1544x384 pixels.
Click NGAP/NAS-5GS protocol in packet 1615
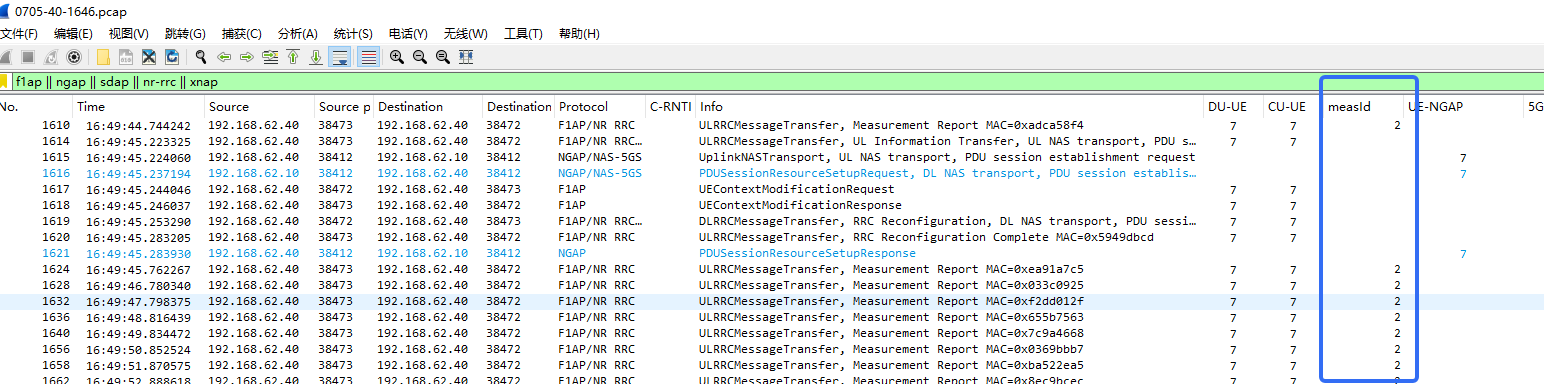[x=600, y=158]
